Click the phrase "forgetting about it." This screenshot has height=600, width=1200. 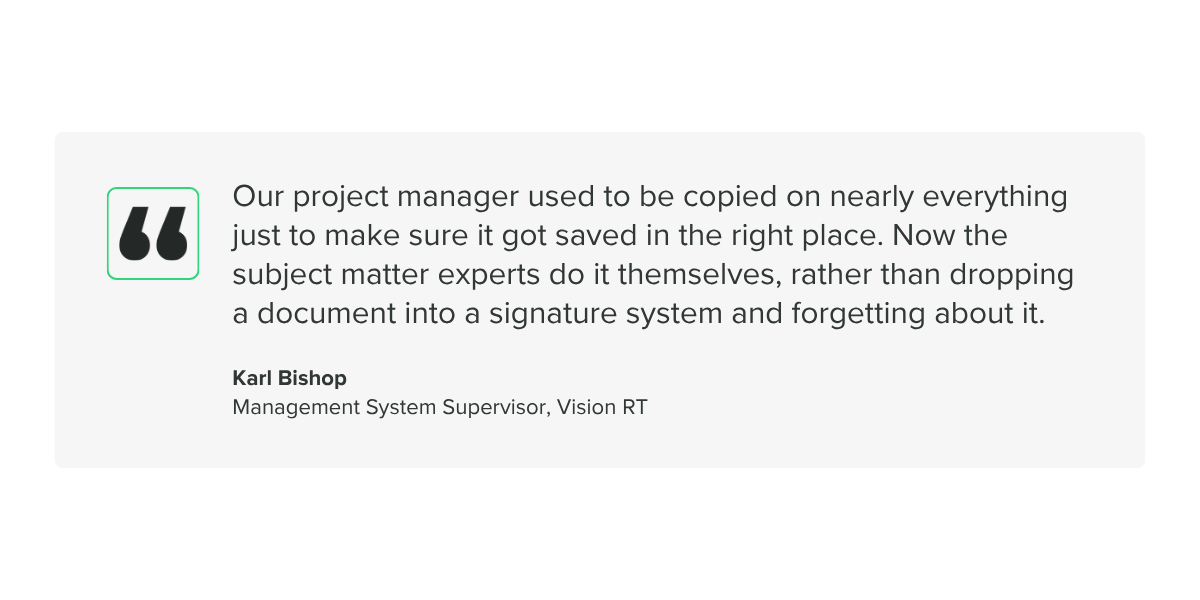tap(918, 314)
